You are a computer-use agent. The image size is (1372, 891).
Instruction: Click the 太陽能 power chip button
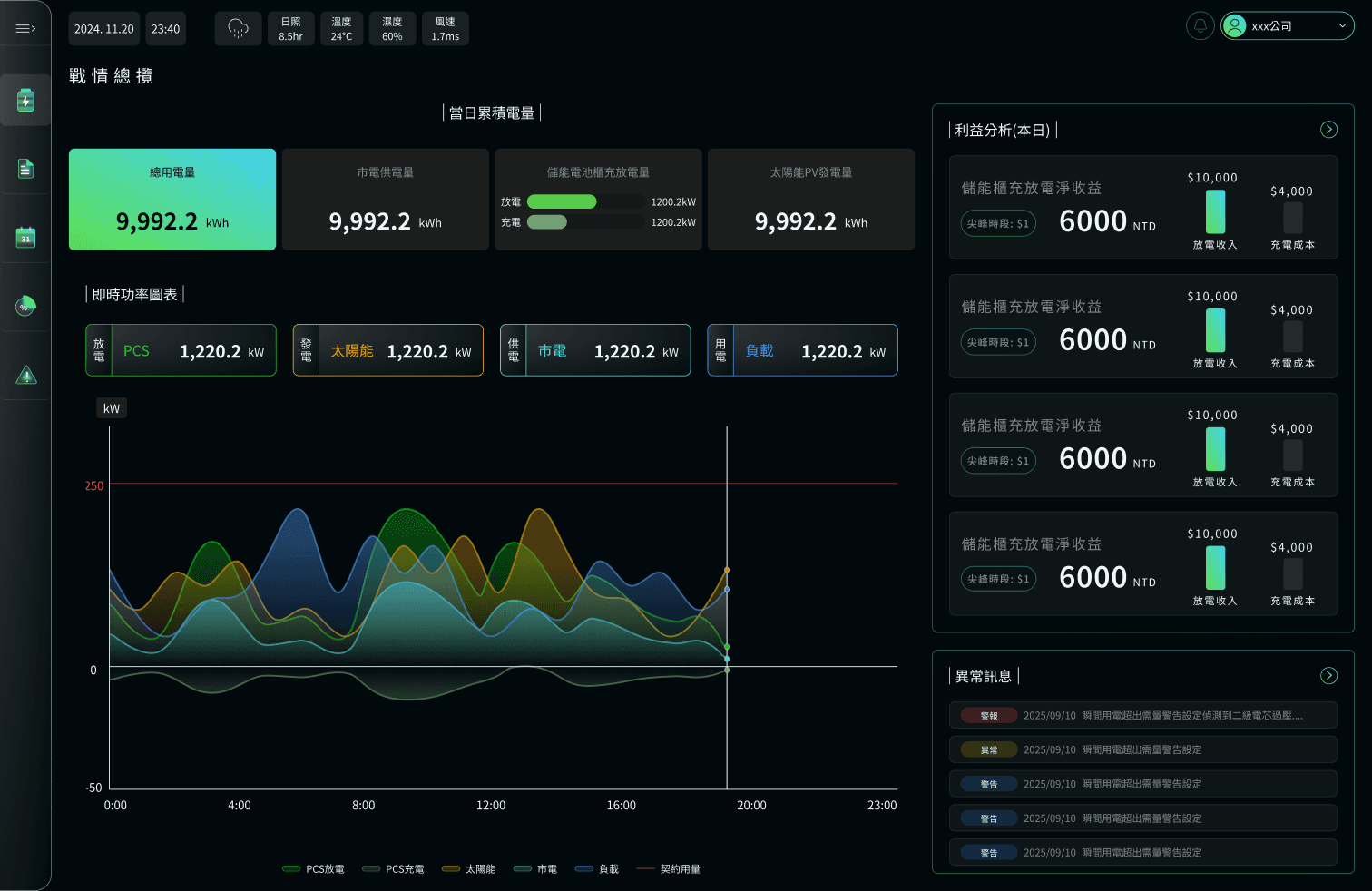coord(387,349)
